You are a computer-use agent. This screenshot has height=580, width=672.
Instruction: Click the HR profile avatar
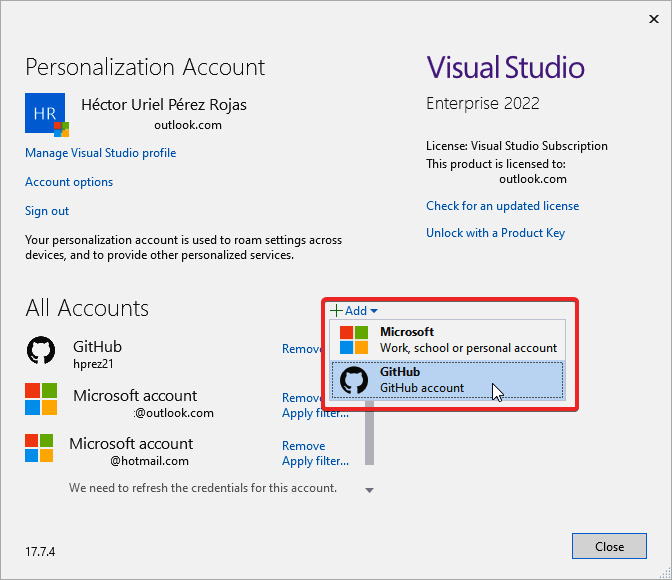46,114
